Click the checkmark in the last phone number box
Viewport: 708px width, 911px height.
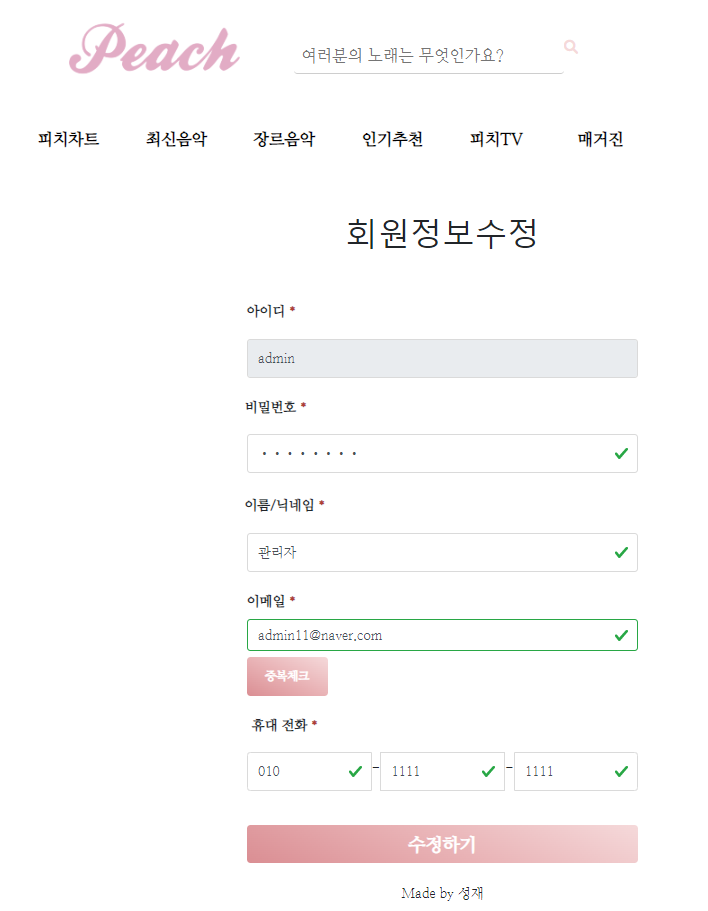click(x=621, y=771)
